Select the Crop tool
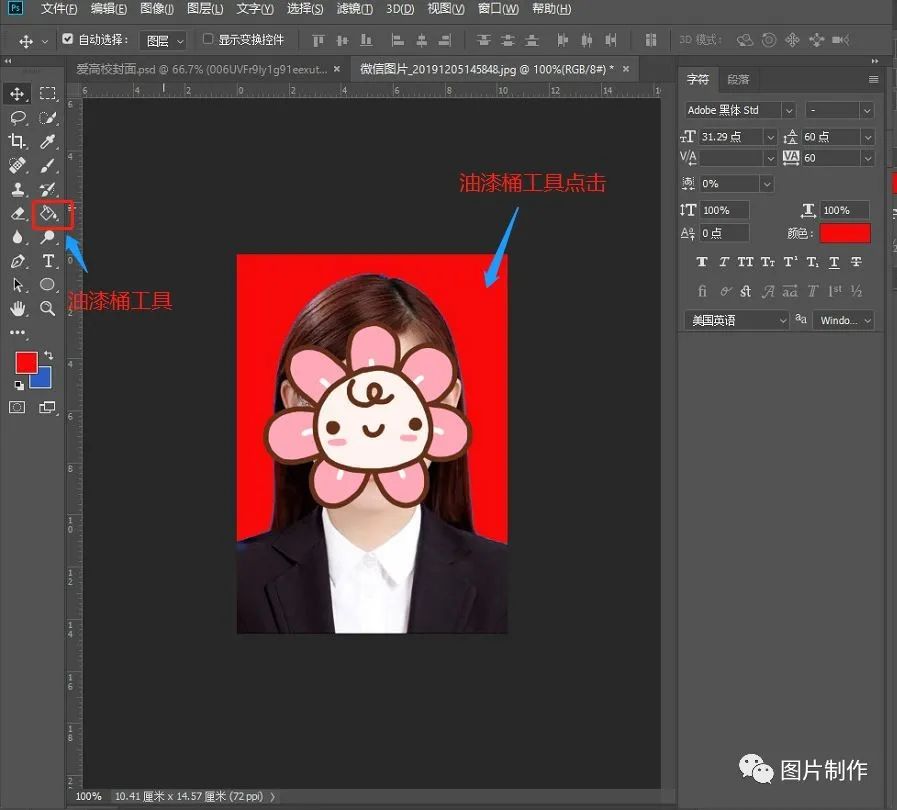This screenshot has width=897, height=810. coord(17,142)
